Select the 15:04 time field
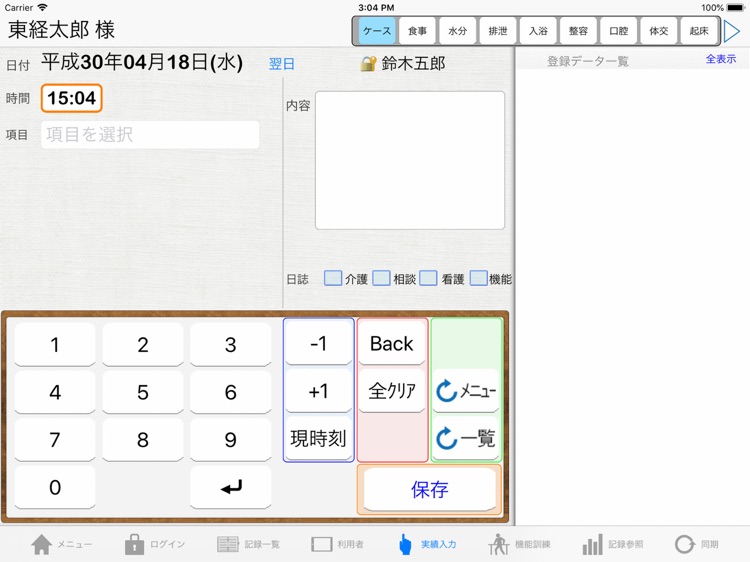 72,98
